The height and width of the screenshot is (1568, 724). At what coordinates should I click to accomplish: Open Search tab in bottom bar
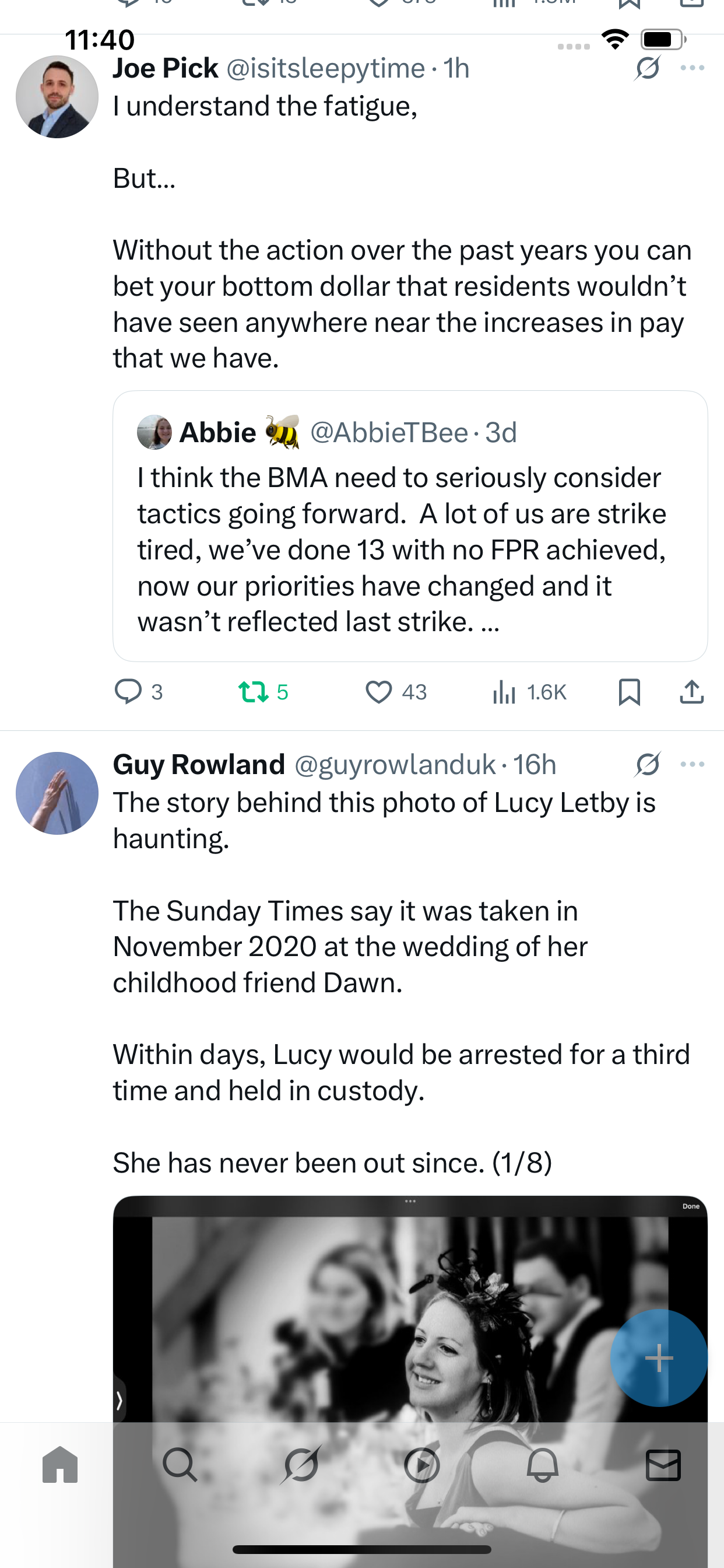pos(180,1465)
